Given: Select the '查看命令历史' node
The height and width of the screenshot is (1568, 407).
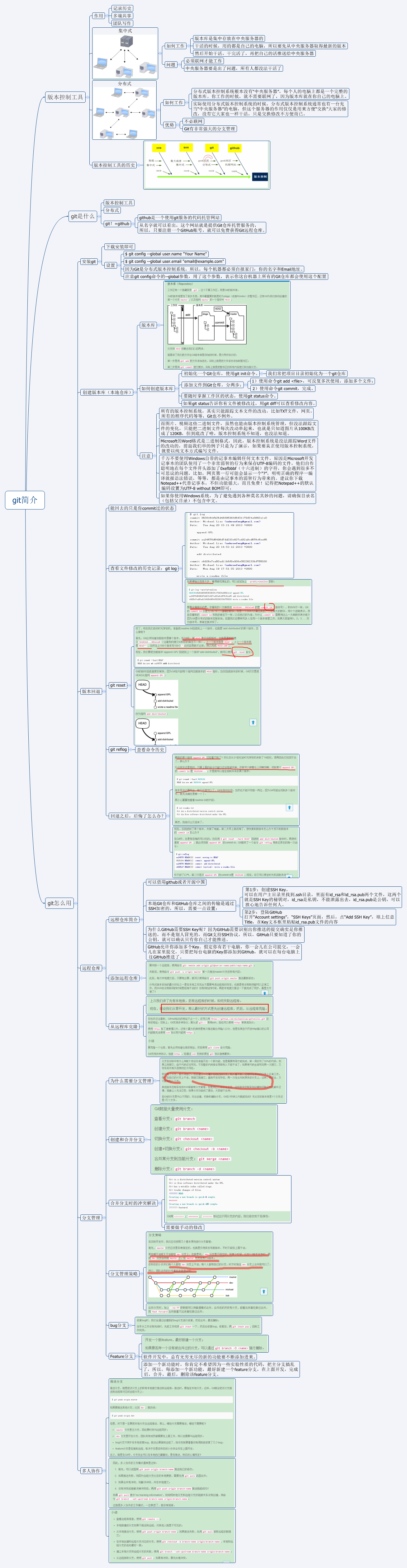Looking at the screenshot, I should pyautogui.click(x=150, y=749).
